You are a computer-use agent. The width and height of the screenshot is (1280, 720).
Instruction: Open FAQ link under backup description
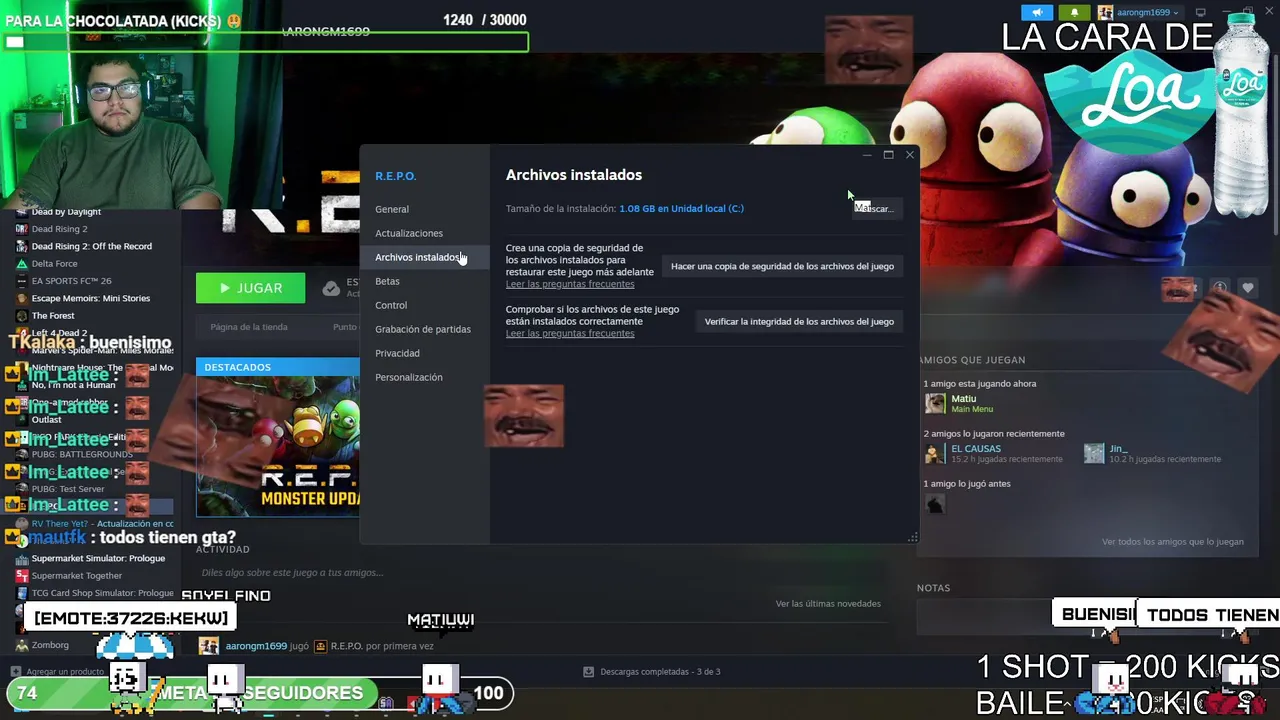tap(570, 284)
